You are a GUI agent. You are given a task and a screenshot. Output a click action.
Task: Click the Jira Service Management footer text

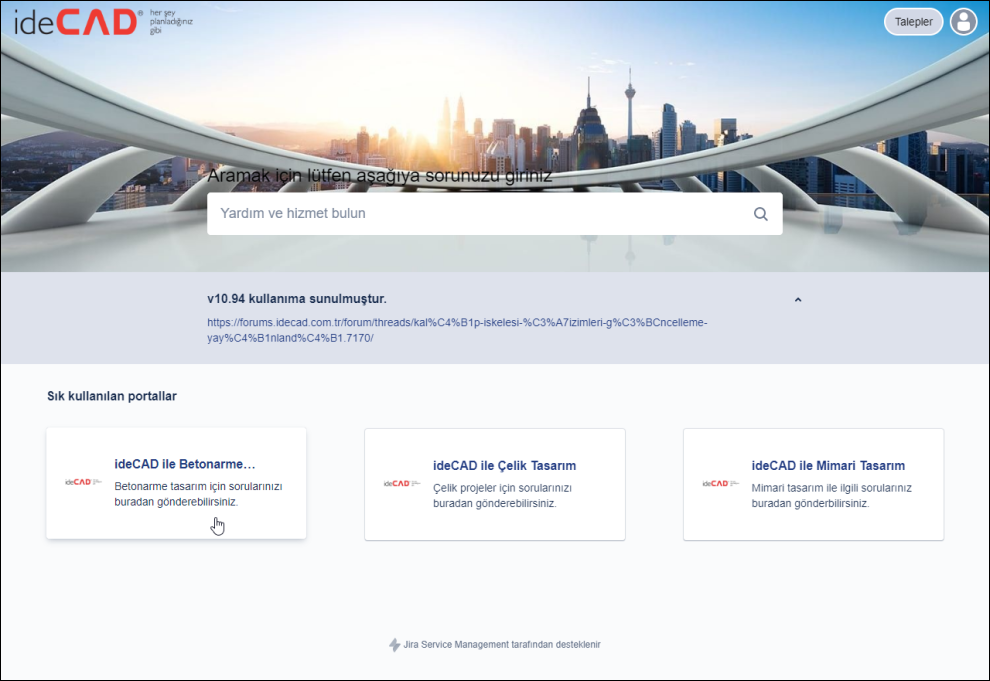click(x=503, y=645)
